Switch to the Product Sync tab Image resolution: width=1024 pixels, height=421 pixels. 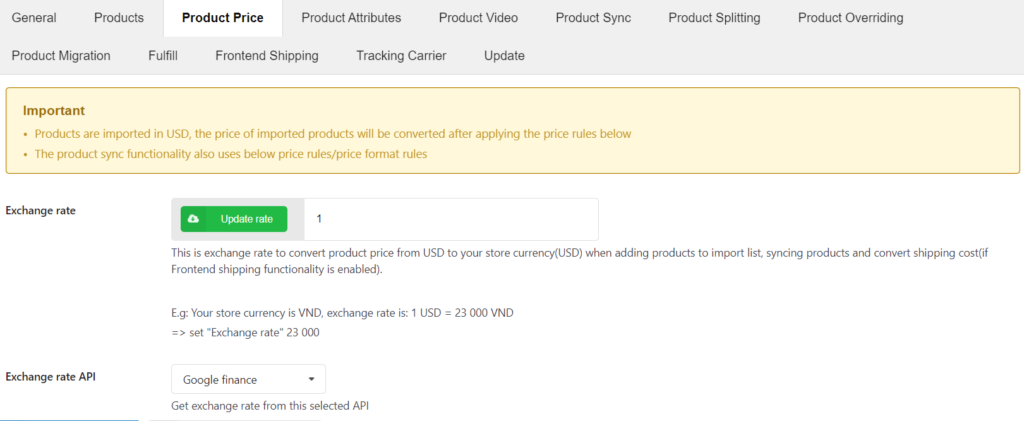point(593,18)
